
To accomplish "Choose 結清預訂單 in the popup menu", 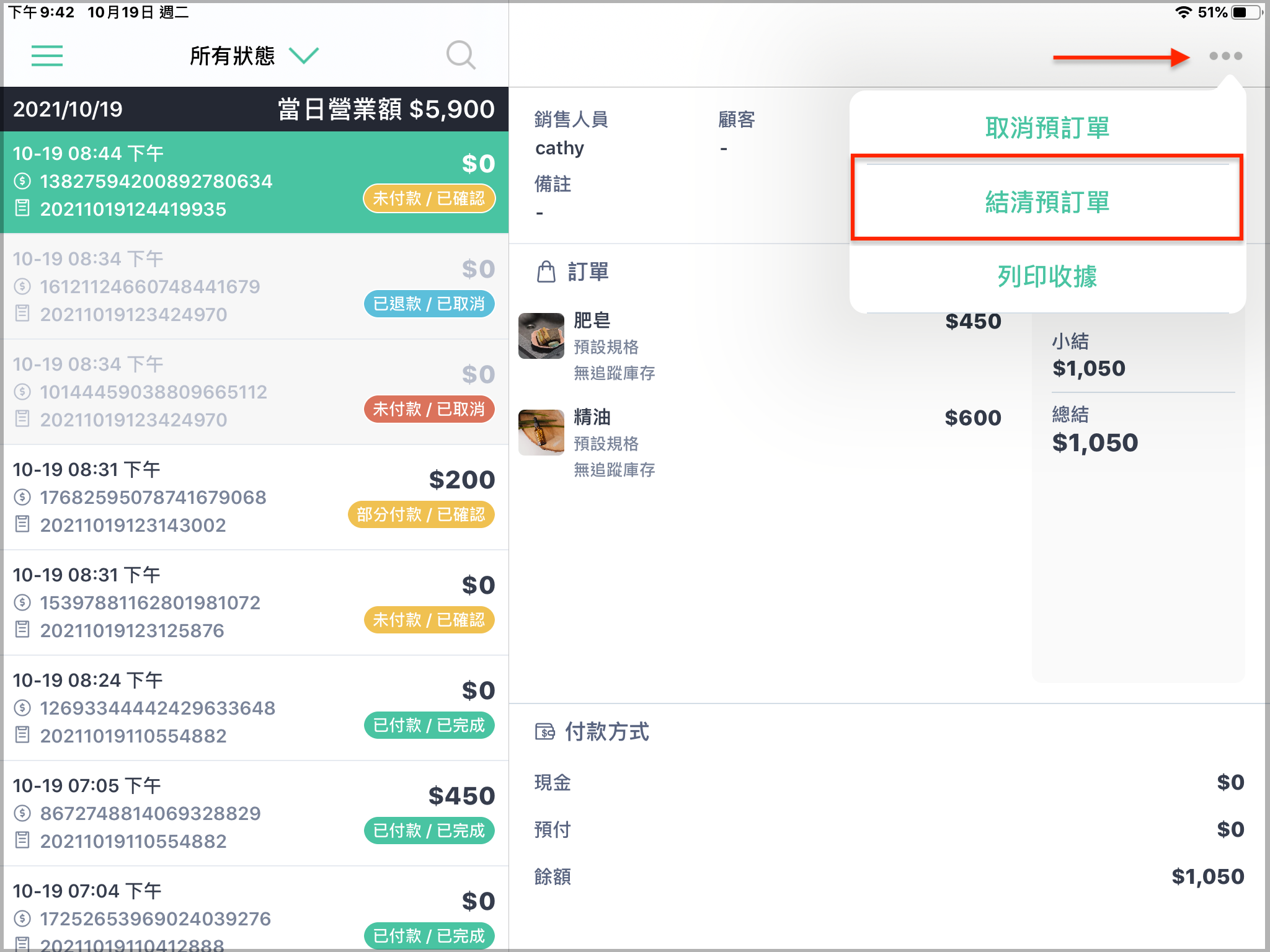I will pyautogui.click(x=1047, y=202).
